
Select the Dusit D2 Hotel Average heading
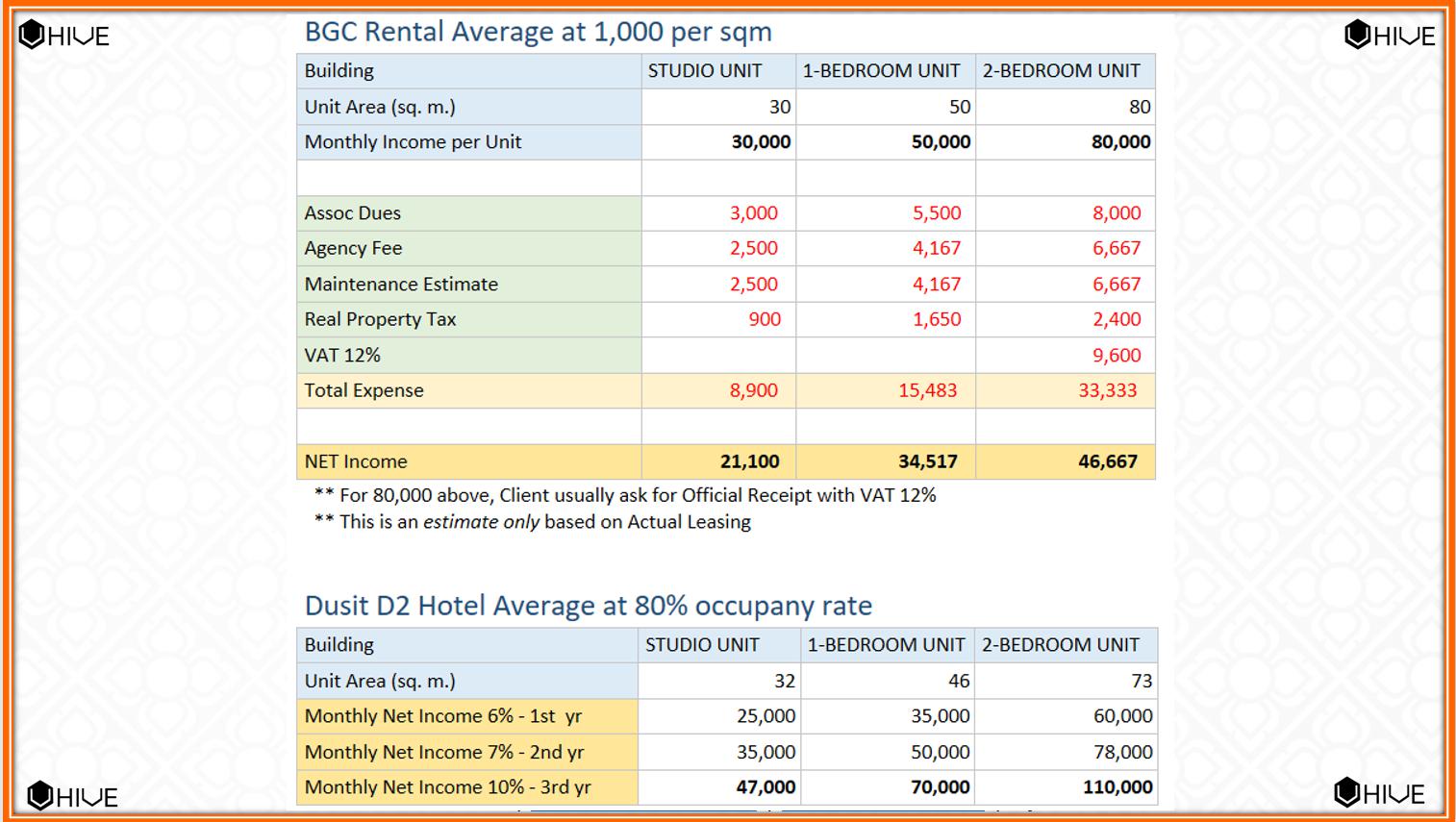[588, 606]
